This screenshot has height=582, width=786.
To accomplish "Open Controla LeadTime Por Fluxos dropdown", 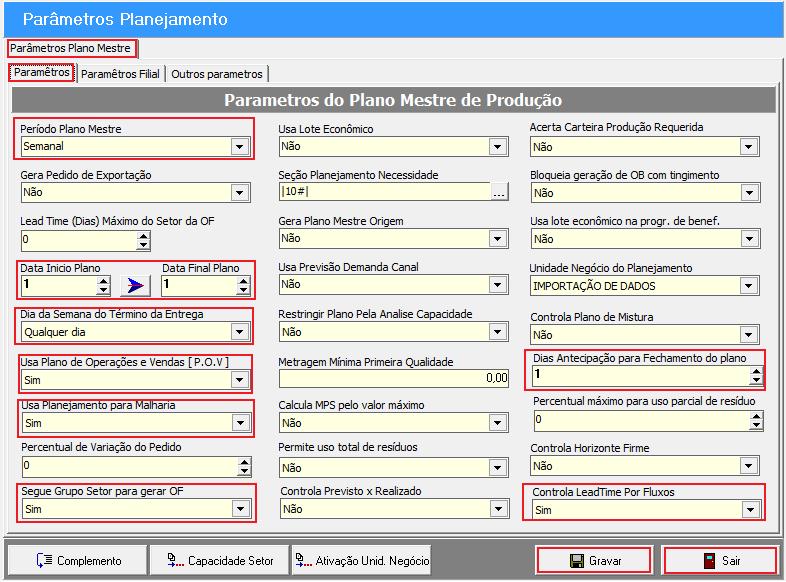I will tap(748, 511).
